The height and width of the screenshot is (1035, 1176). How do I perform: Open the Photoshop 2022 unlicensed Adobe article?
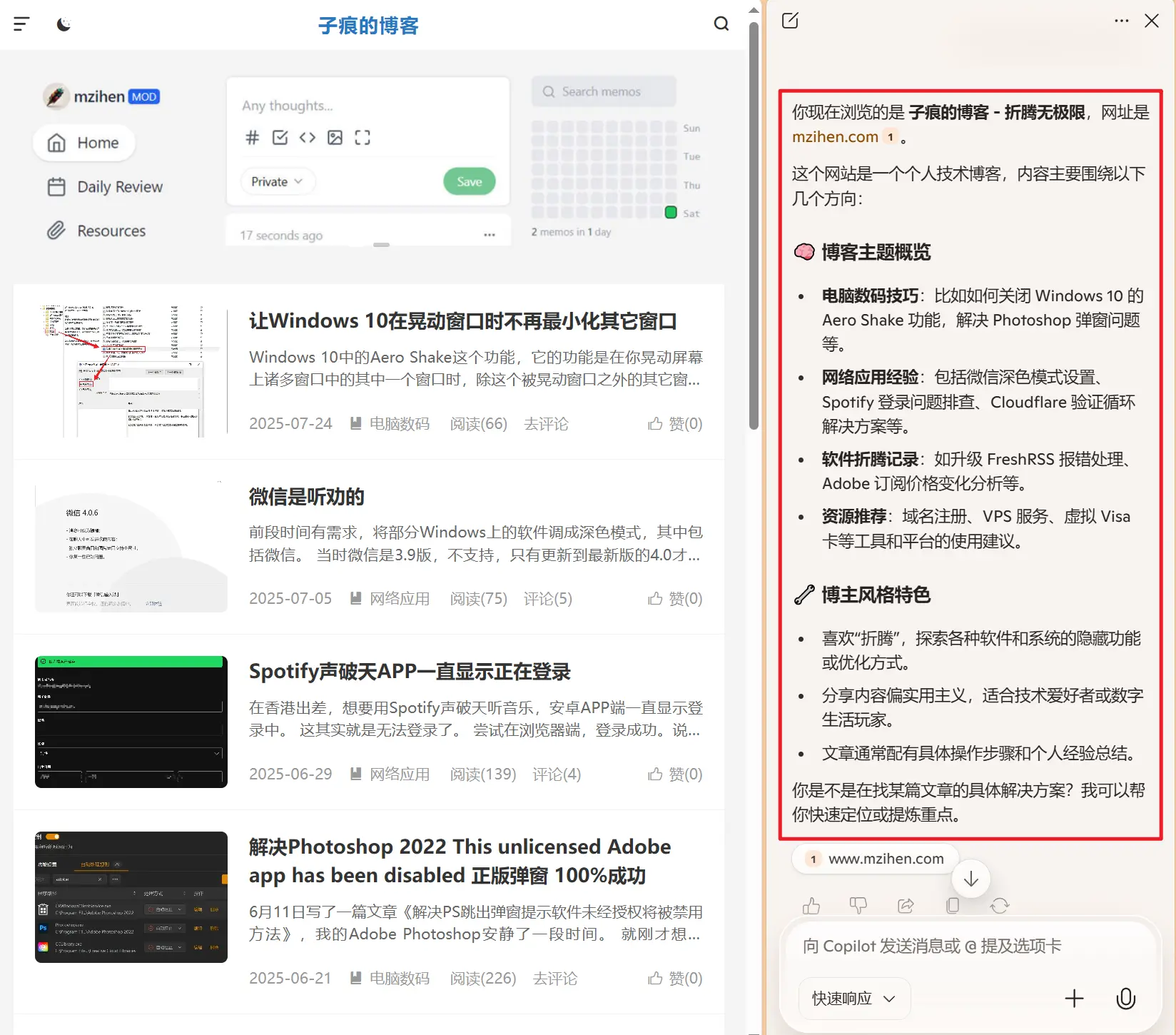(x=460, y=861)
